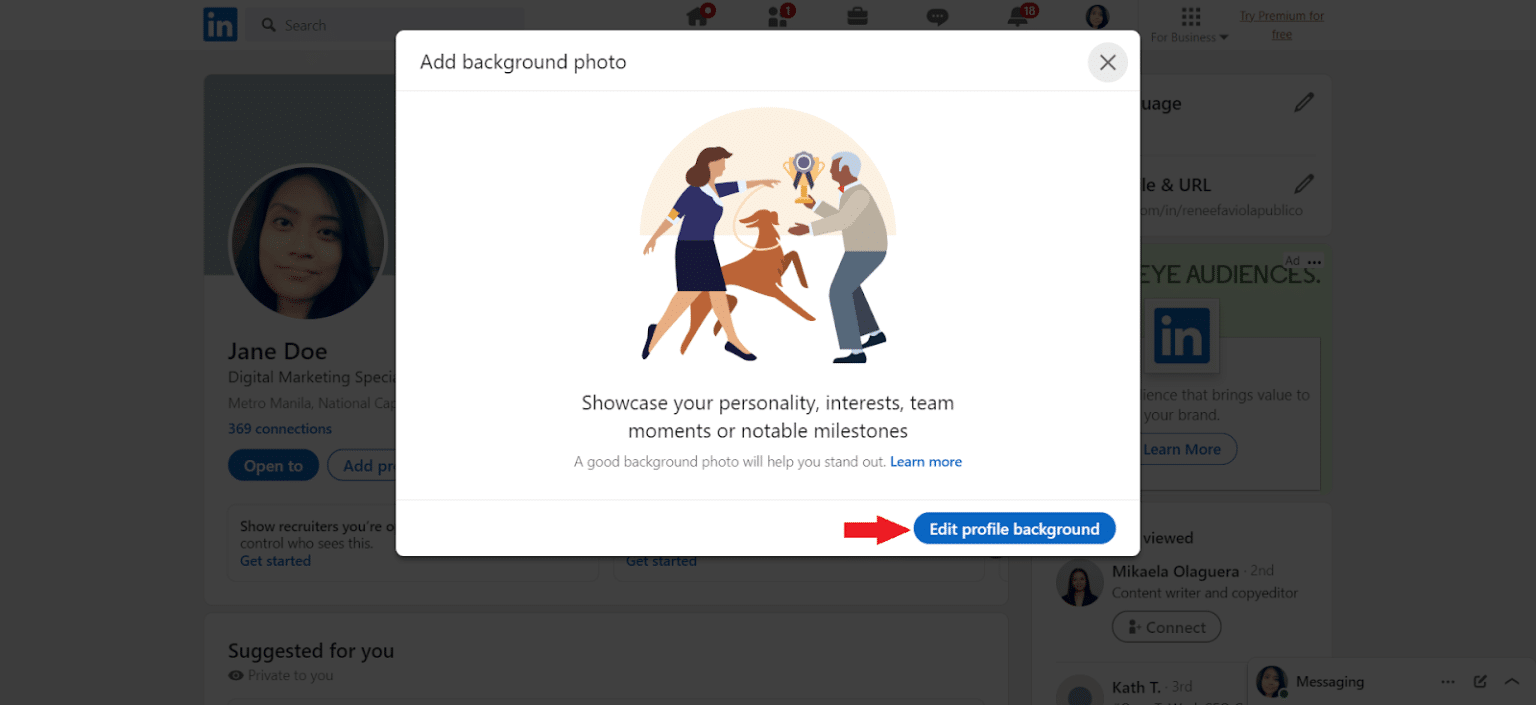Open the For Business grid icon

(x=1189, y=16)
